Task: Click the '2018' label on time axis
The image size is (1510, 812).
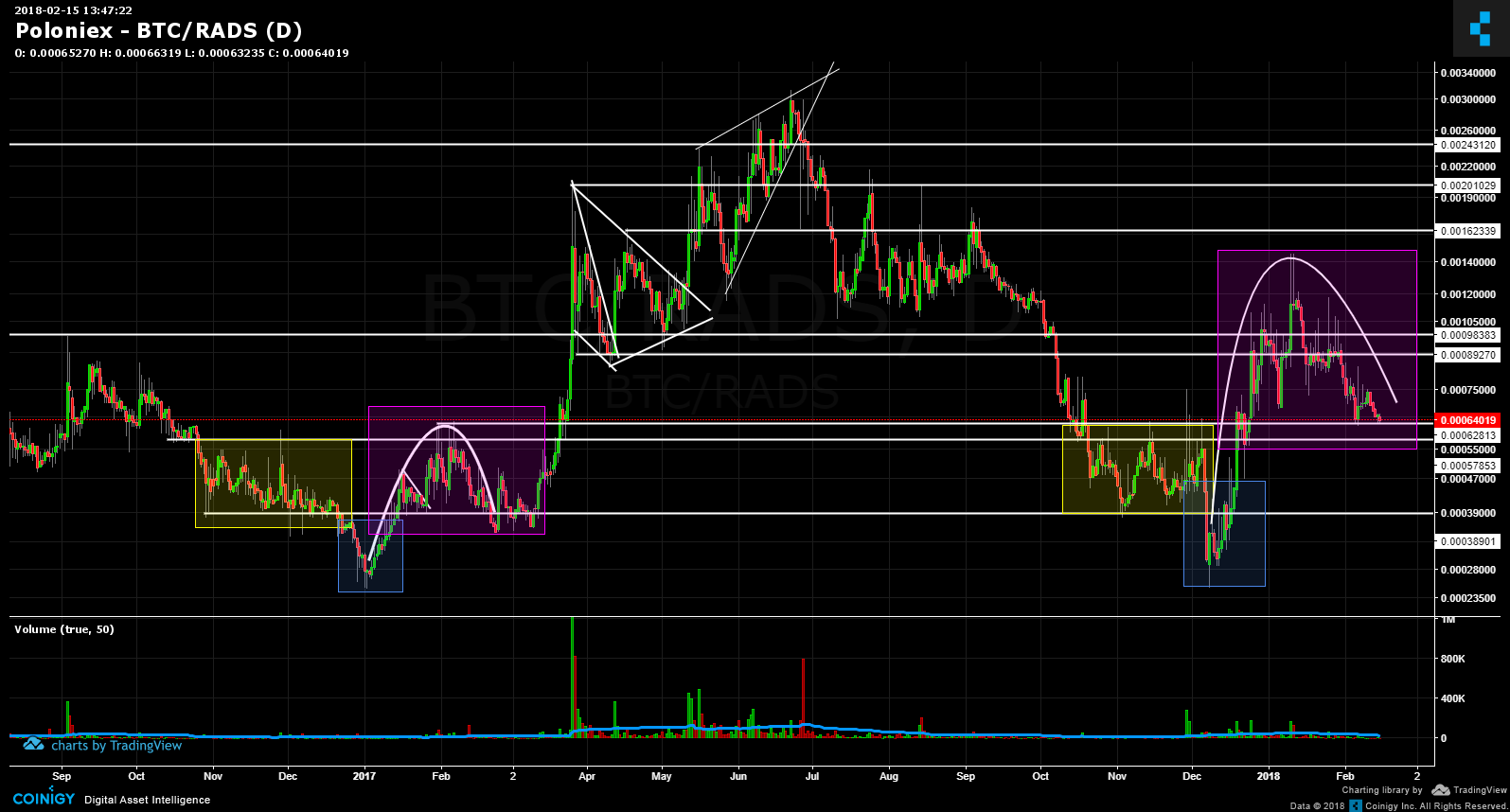Action: tap(1269, 776)
